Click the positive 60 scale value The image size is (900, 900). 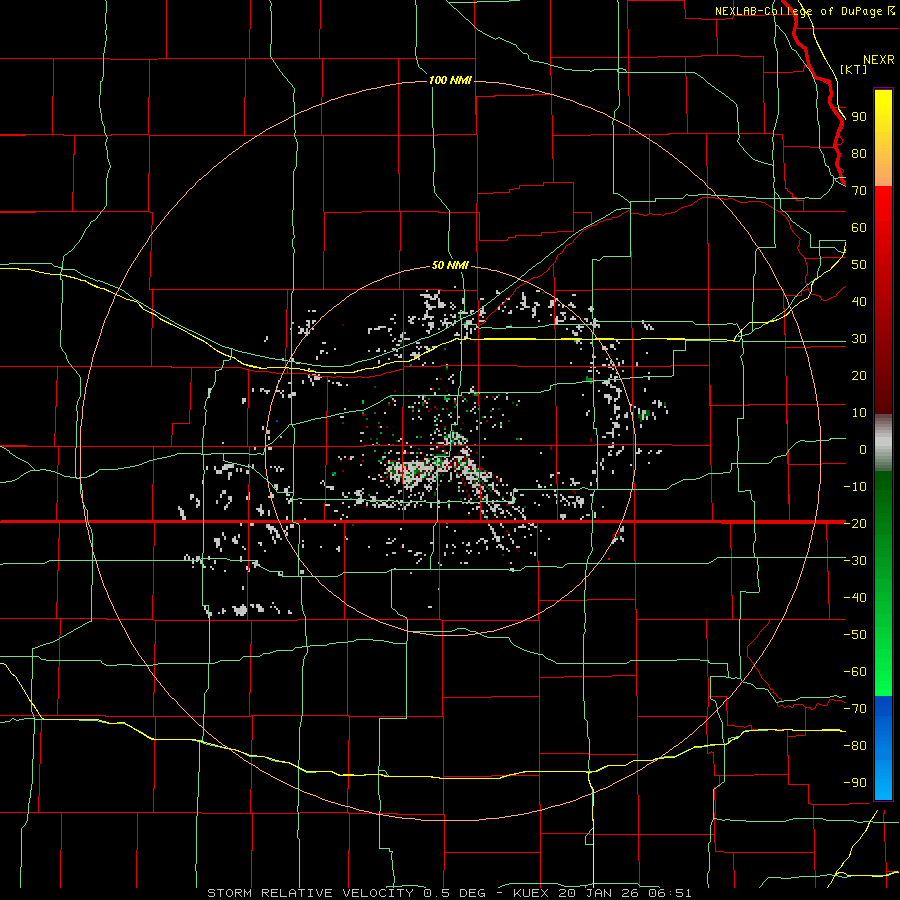859,228
